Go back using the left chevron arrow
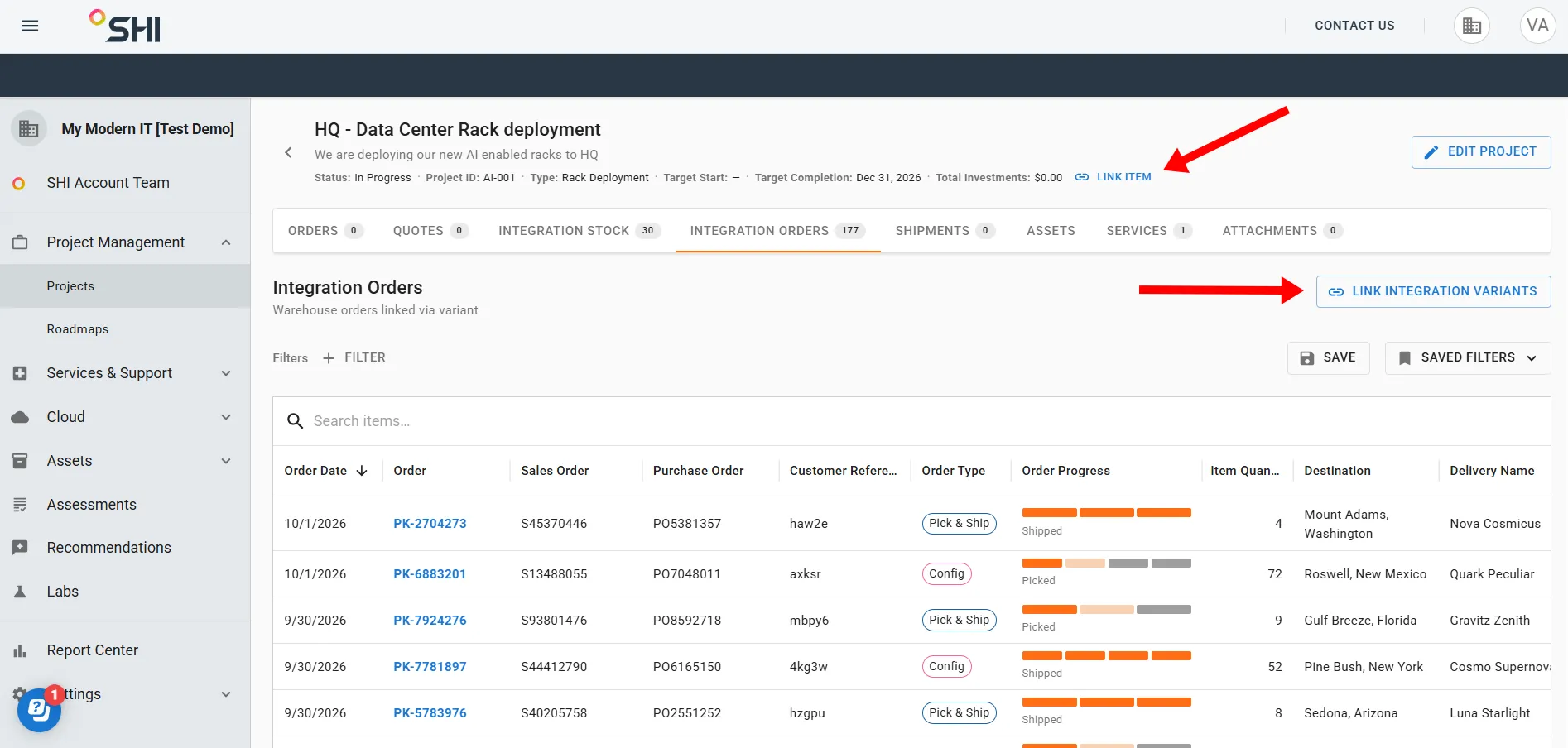This screenshot has height=748, width=1568. (288, 152)
